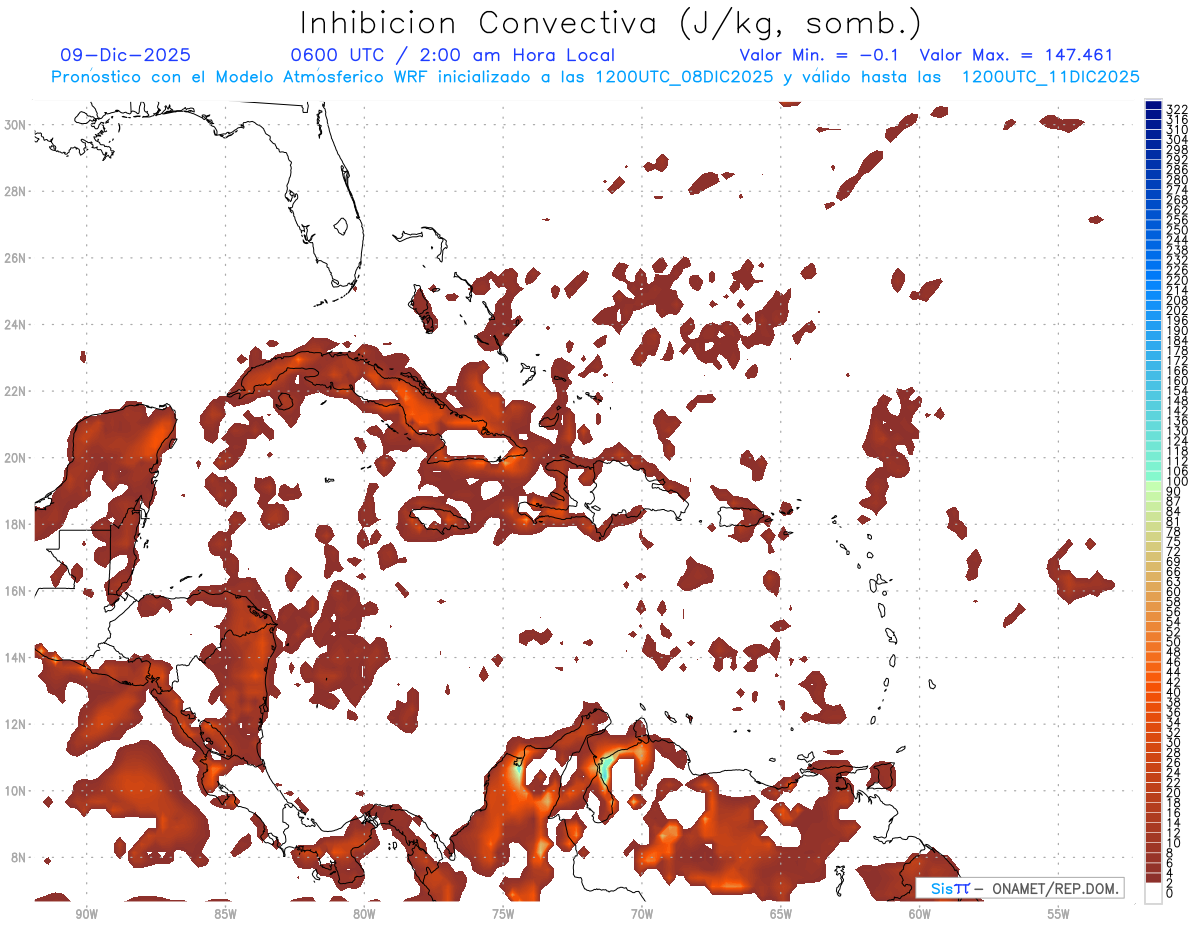Click the pale green colorbar swatch beside 100
The image size is (1200, 927).
tap(1154, 484)
